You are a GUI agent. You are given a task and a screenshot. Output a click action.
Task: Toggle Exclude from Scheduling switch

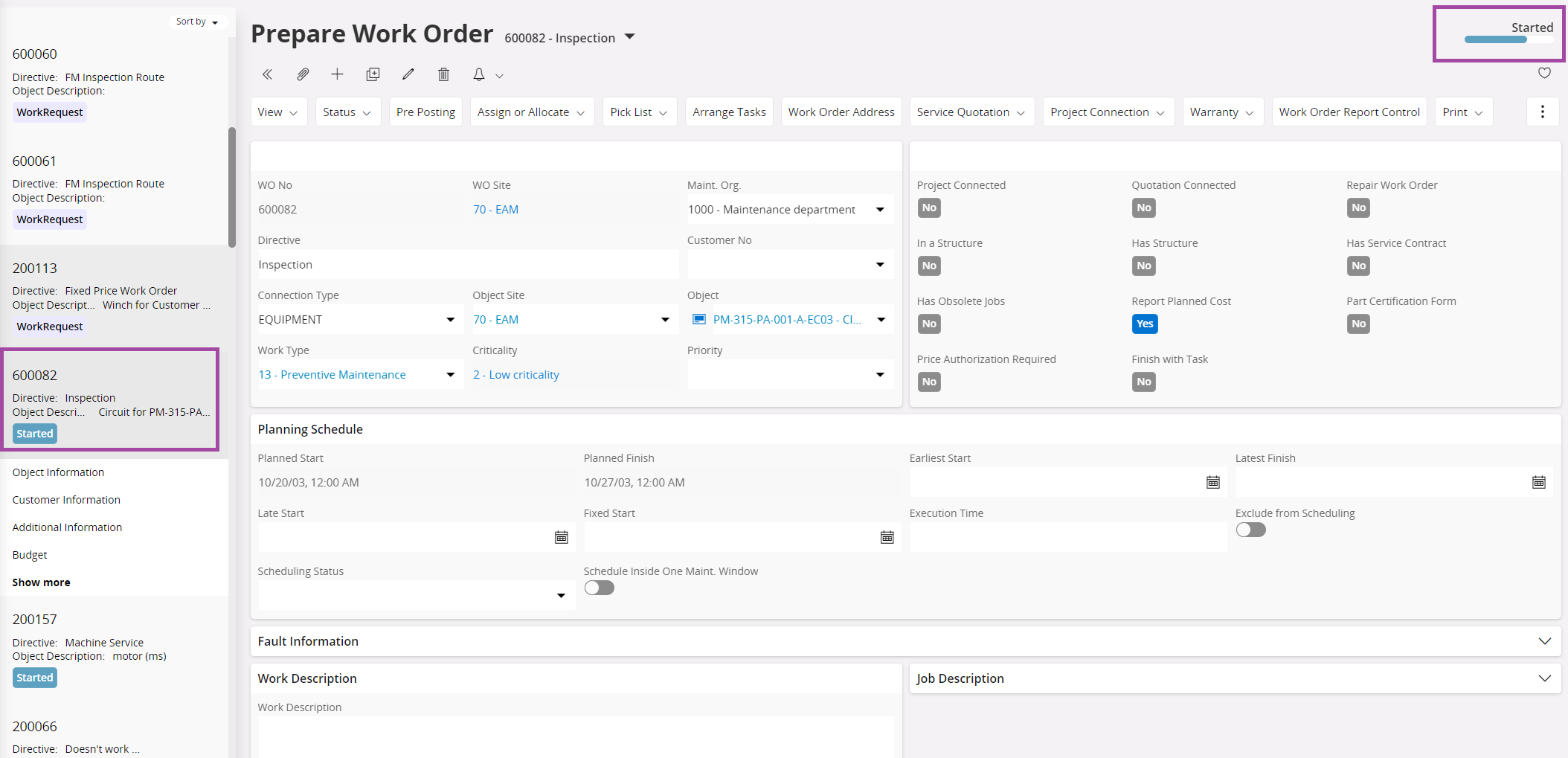pos(1250,530)
